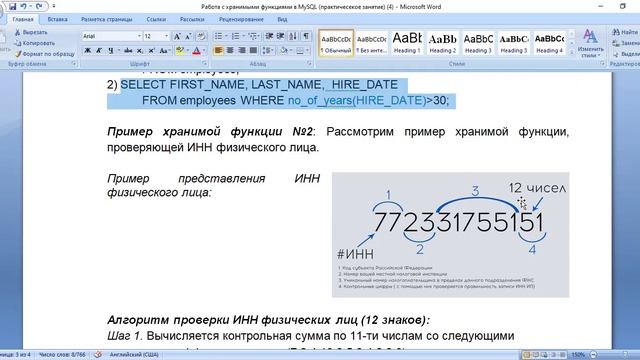Open the Абзац dialog launcher
Viewport: 640px width, 360px height.
[309, 64]
